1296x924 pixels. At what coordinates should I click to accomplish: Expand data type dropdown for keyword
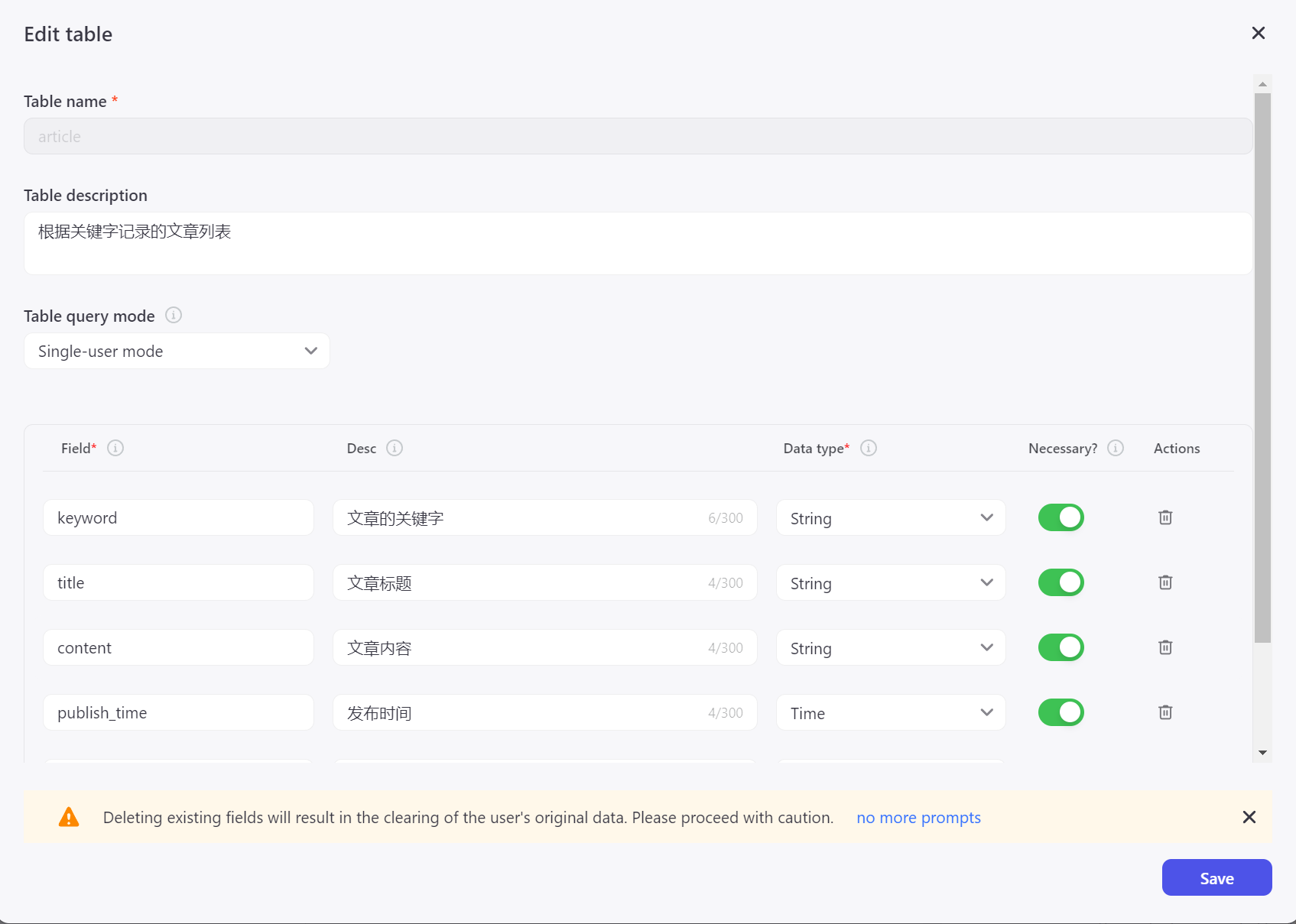click(891, 518)
